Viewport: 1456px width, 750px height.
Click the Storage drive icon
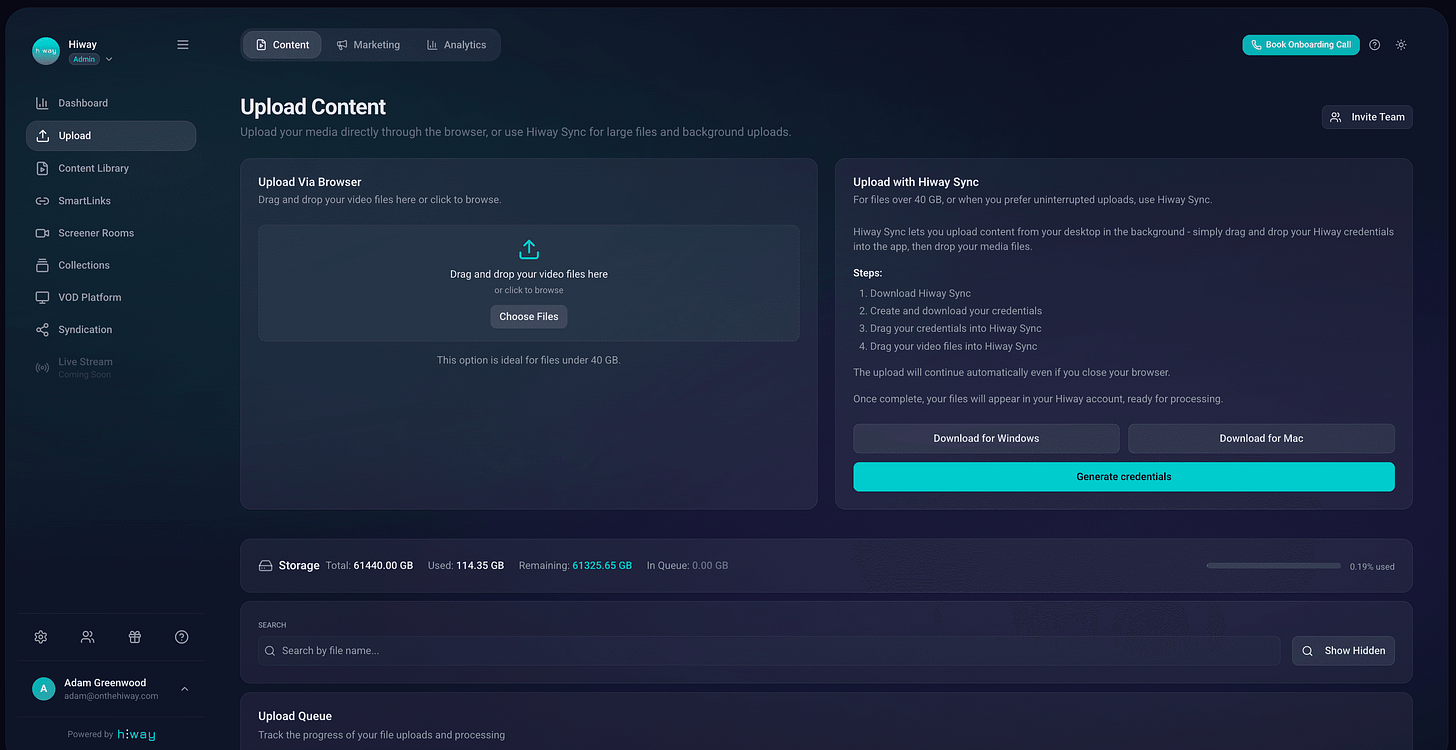[x=266, y=566]
